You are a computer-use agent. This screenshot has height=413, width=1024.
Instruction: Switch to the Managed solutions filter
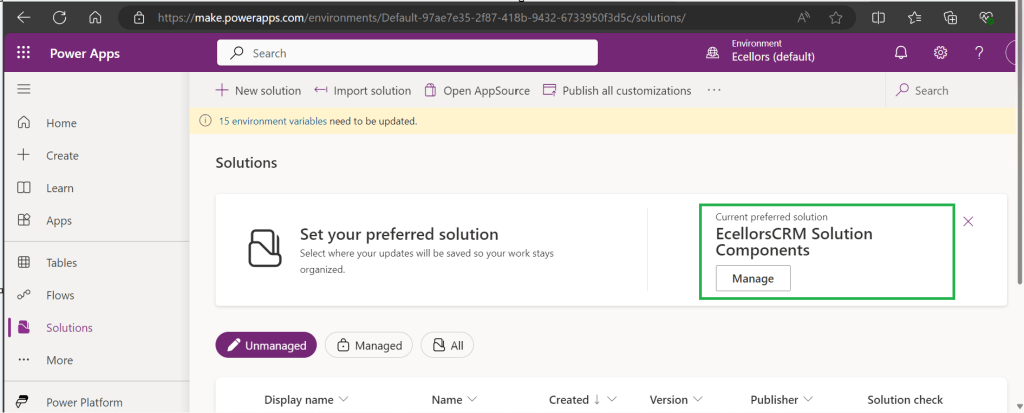369,345
